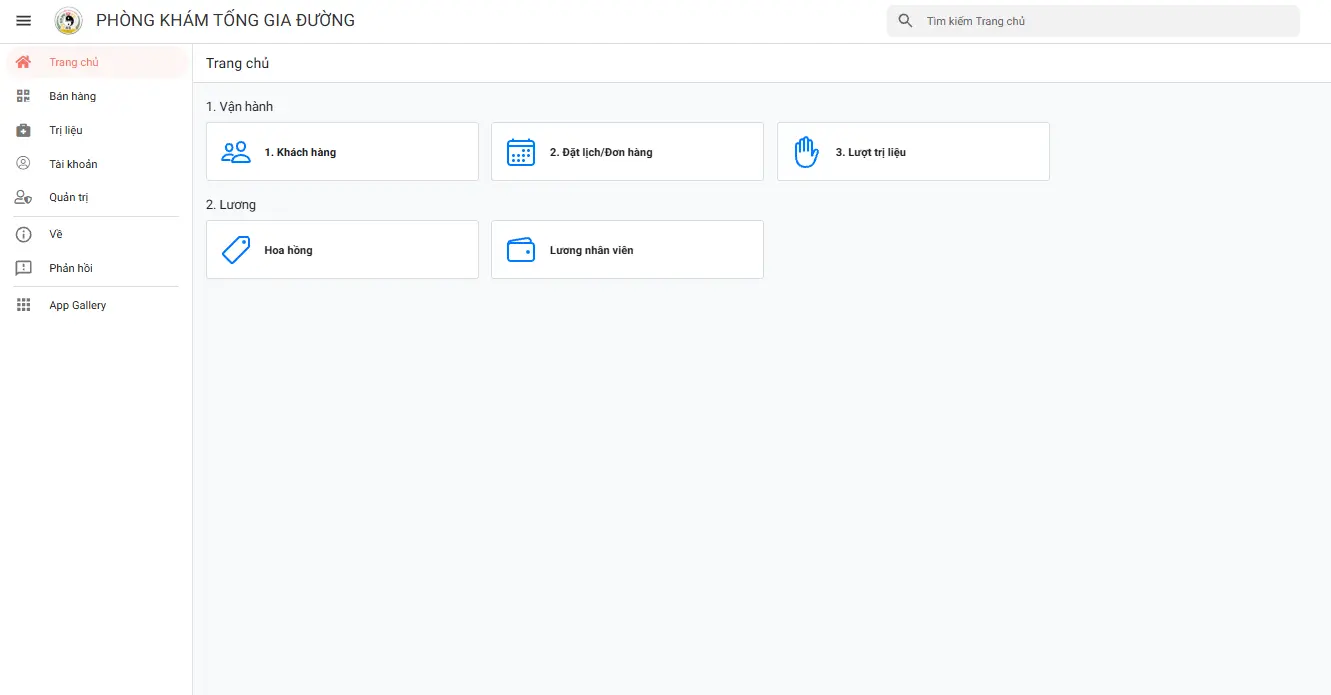Open the Lương nhân viên card
1331x695 pixels.
pos(627,250)
